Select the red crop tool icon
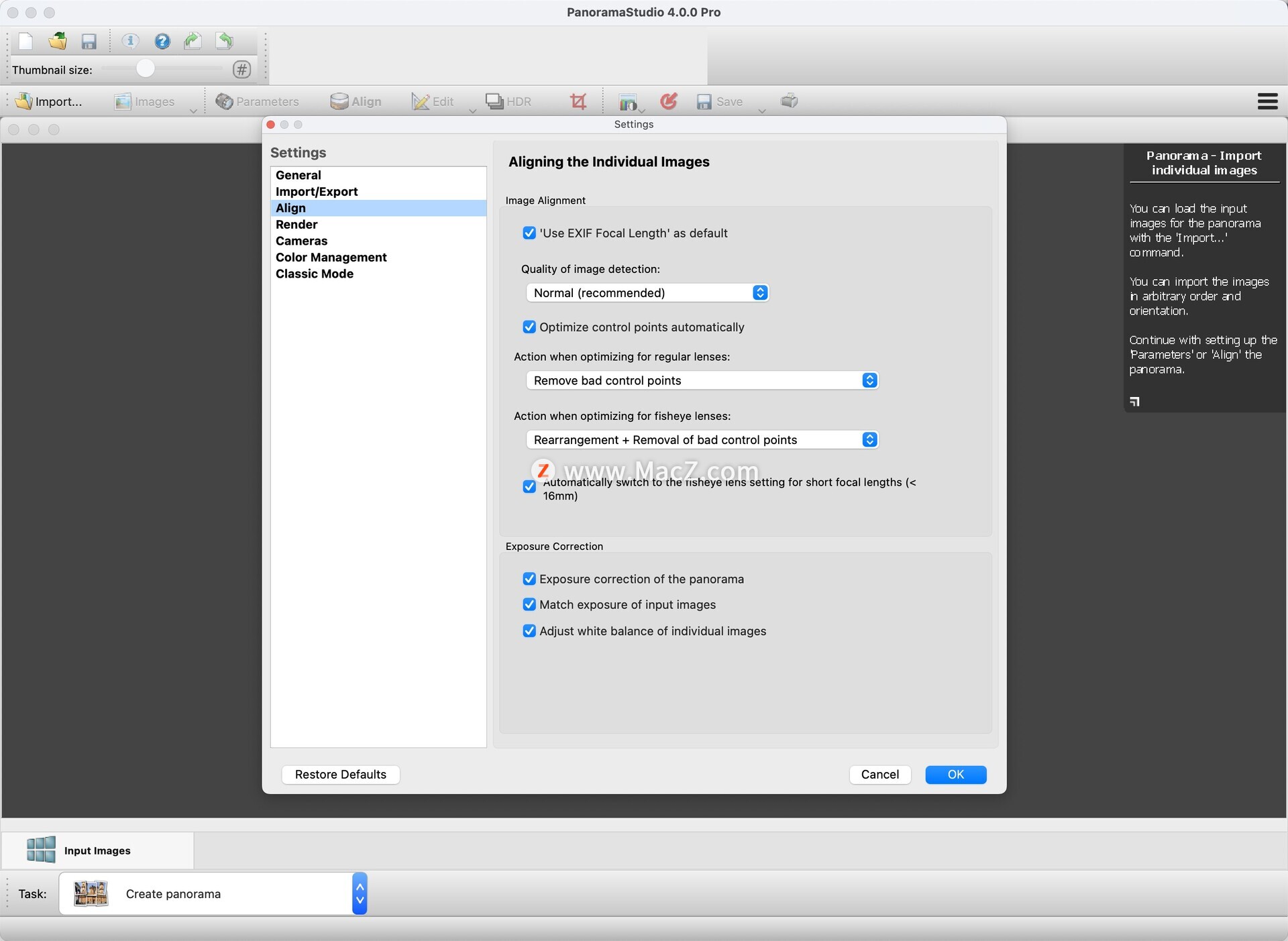The width and height of the screenshot is (1288, 941). pyautogui.click(x=578, y=101)
